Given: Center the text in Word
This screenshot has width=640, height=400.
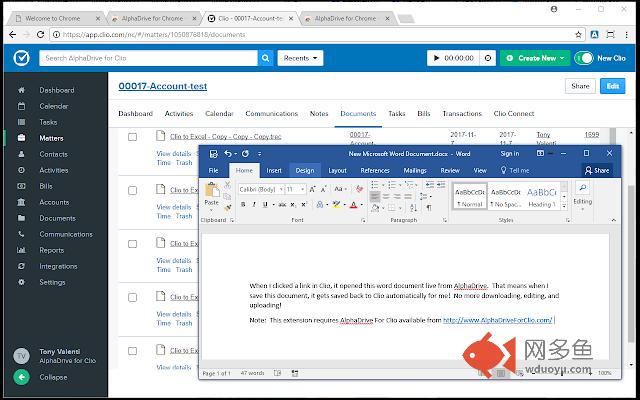Looking at the screenshot, I should pos(386,197).
